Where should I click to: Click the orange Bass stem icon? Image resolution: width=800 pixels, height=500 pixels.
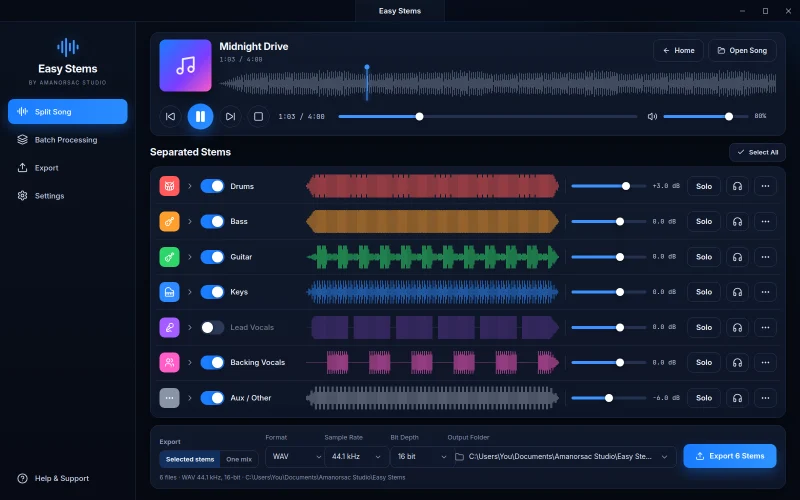(169, 221)
